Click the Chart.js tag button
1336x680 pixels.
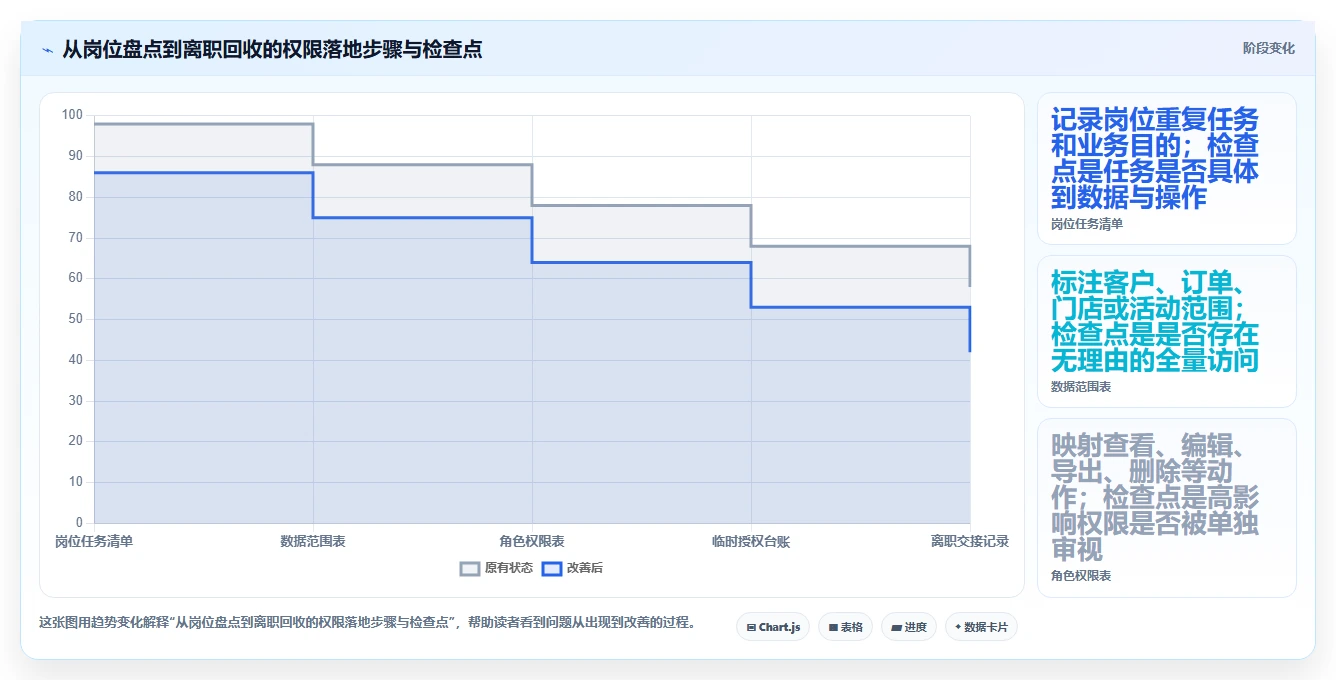(773, 627)
